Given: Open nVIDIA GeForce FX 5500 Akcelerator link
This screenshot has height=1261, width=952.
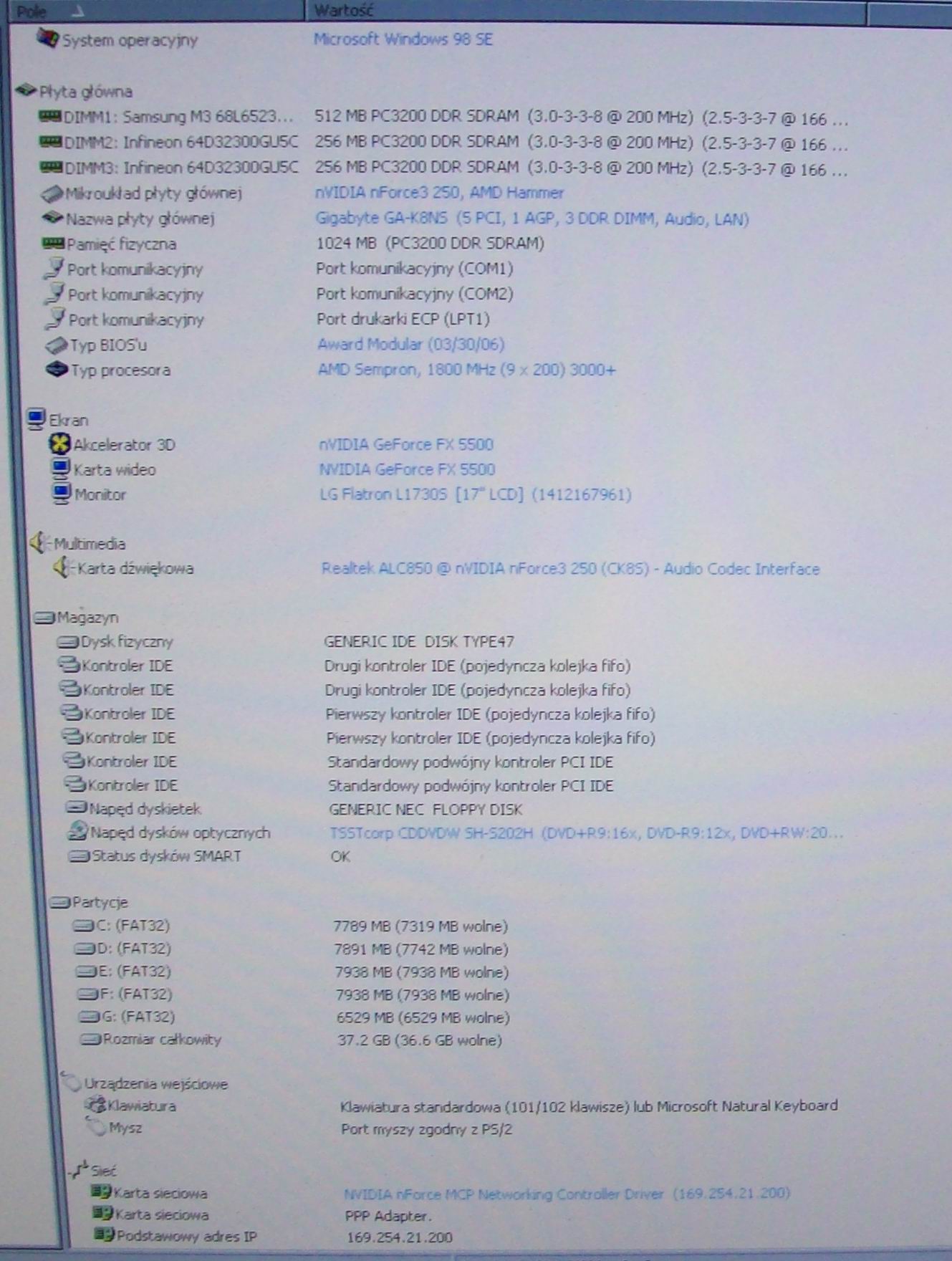Looking at the screenshot, I should pyautogui.click(x=406, y=444).
